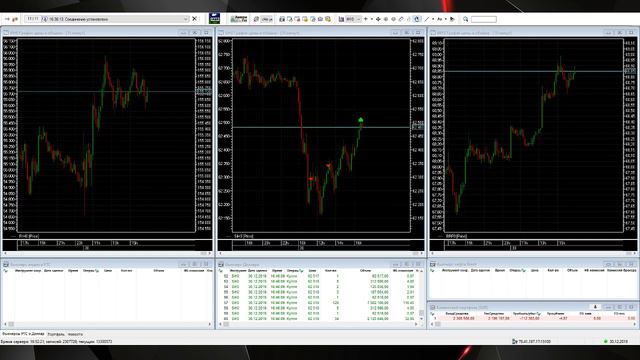Select the Фьючерсы РТС и Доллар tab
640x360 pixels.
[23, 333]
